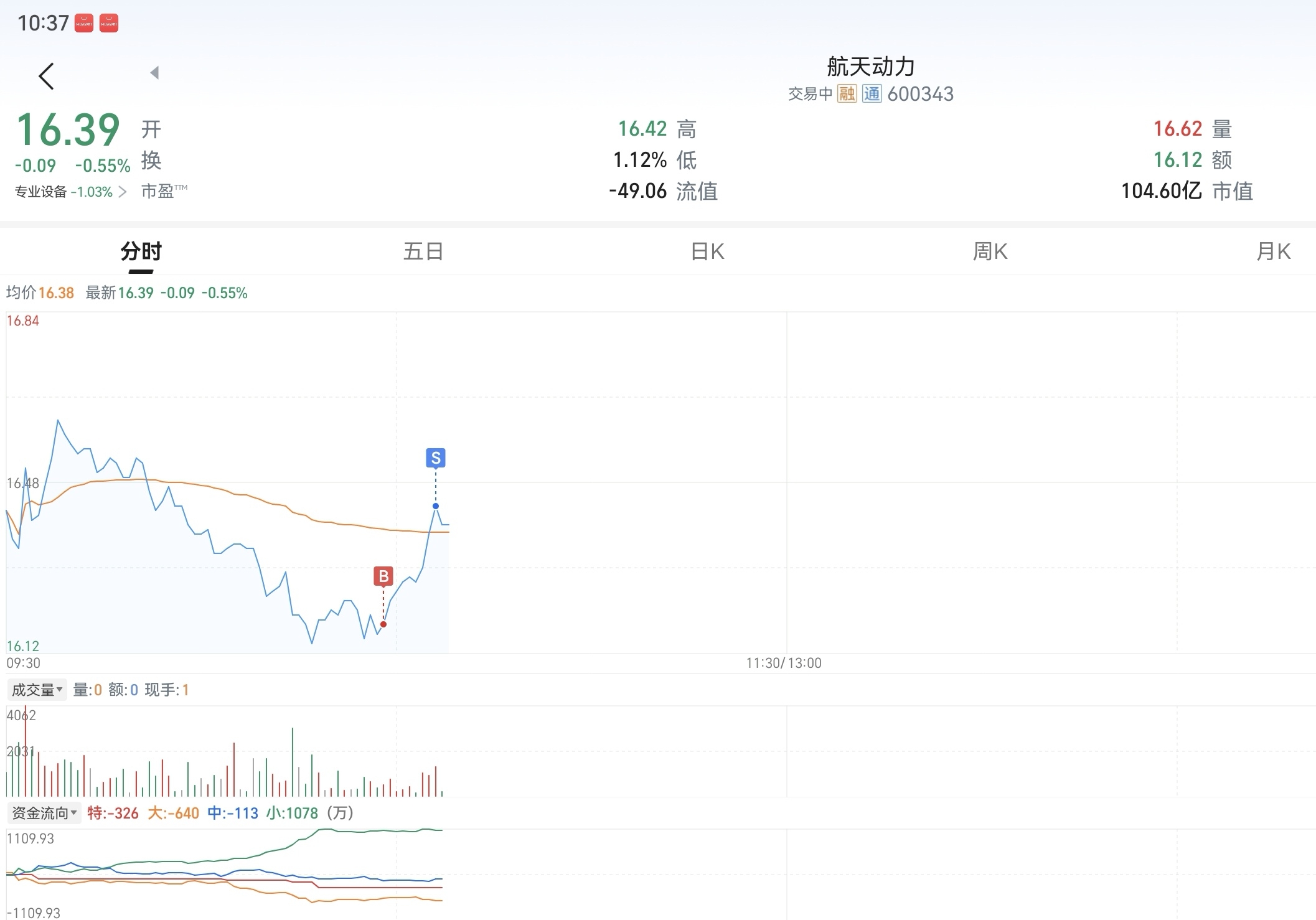Open the 资金流向 indicator dropdown
Screen dimensions: 1316x920
(x=44, y=813)
